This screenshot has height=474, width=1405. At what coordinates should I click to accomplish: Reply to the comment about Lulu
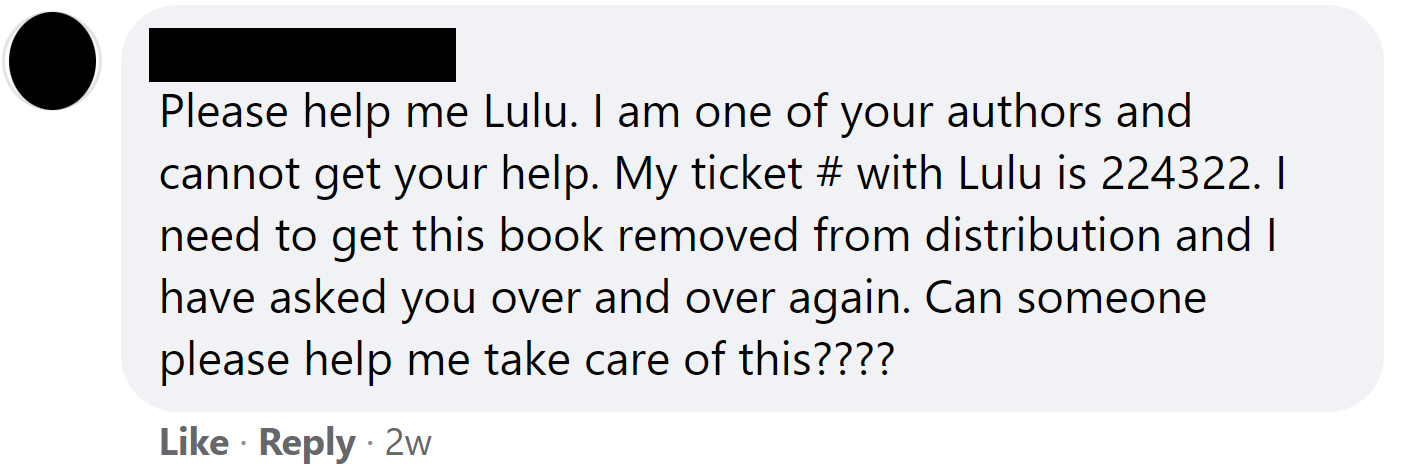click(307, 443)
